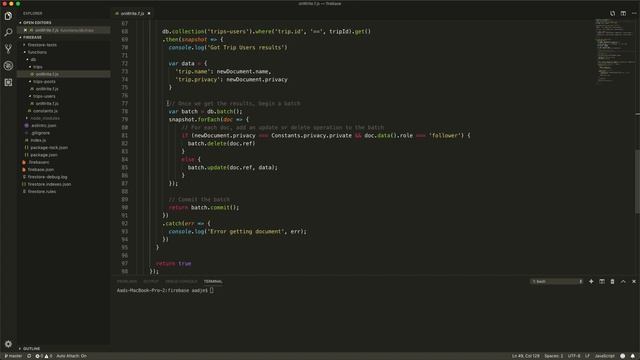Kill the terminal with the trash icon
The height and width of the screenshot is (360, 640).
coord(612,281)
